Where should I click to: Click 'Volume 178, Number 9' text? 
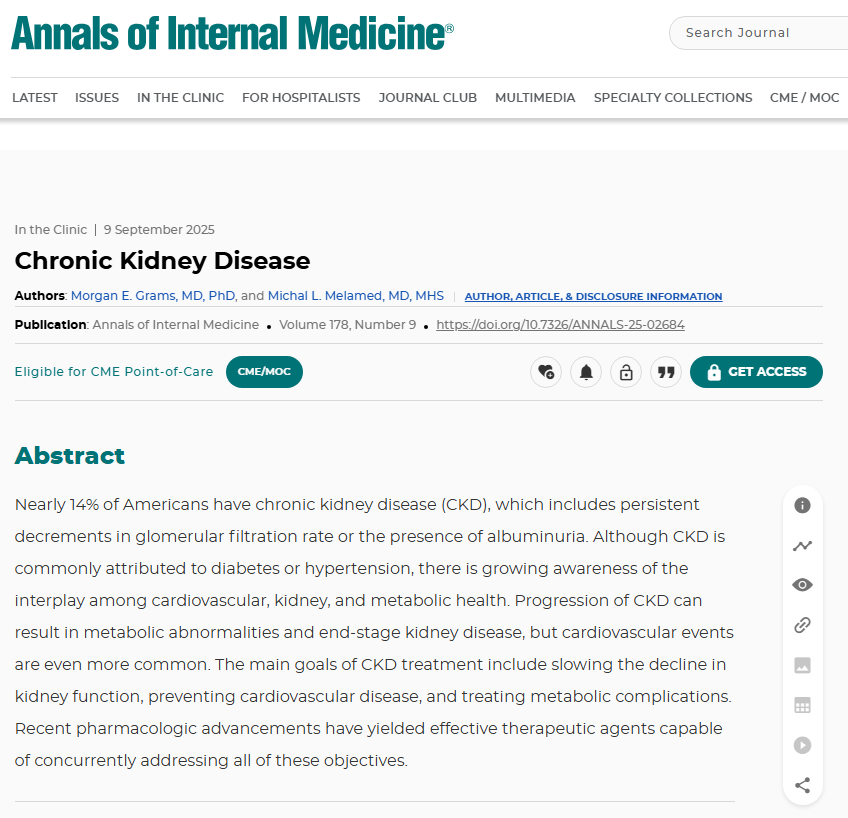[347, 324]
